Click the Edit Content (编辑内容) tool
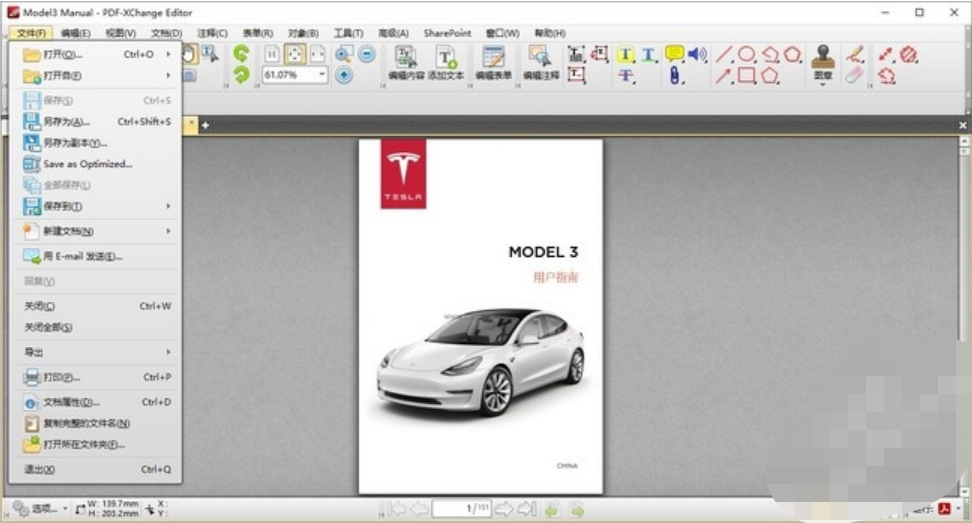972x523 pixels. pyautogui.click(x=405, y=62)
